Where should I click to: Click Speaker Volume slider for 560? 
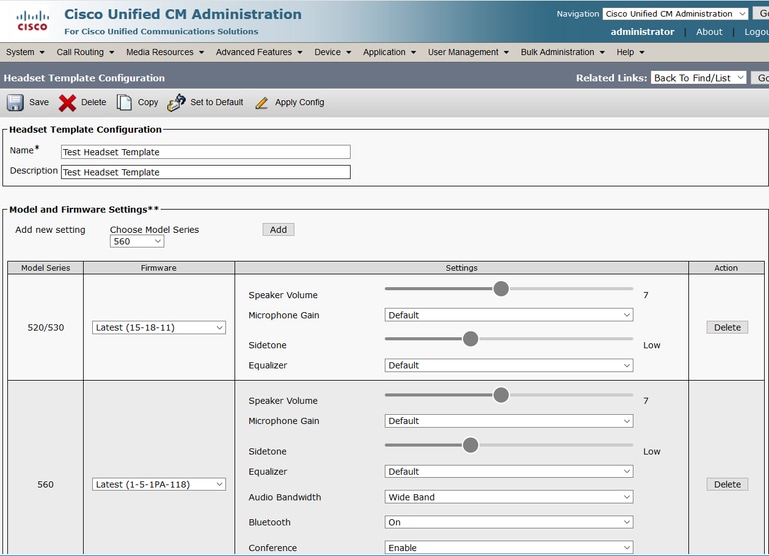click(509, 395)
